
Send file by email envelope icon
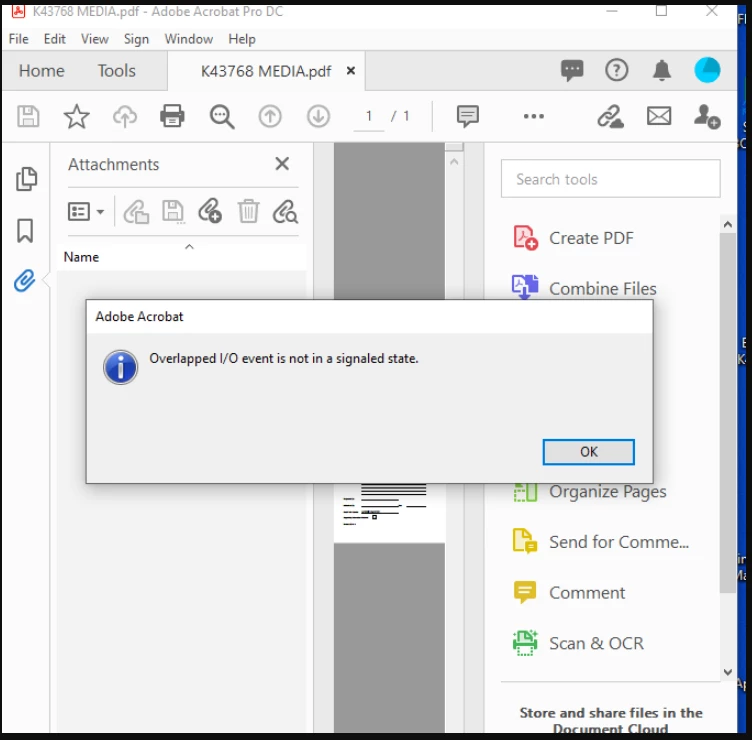pyautogui.click(x=659, y=116)
